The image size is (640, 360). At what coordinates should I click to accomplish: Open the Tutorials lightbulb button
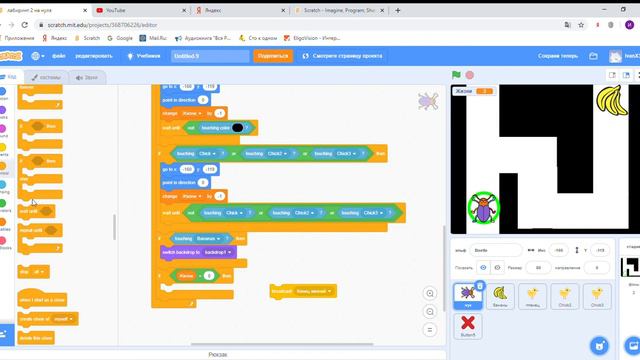144,56
